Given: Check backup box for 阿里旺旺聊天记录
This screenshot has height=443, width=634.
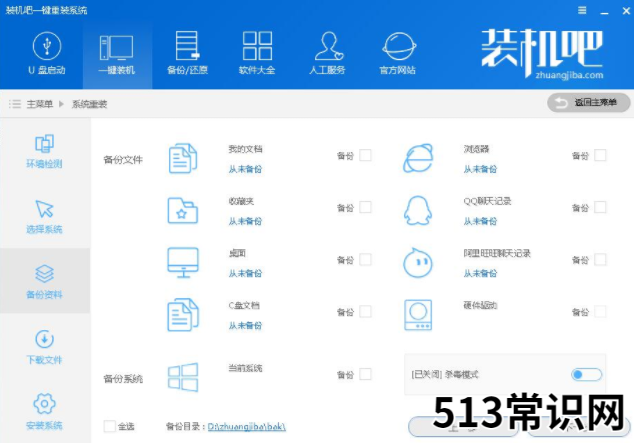Looking at the screenshot, I should [x=600, y=259].
